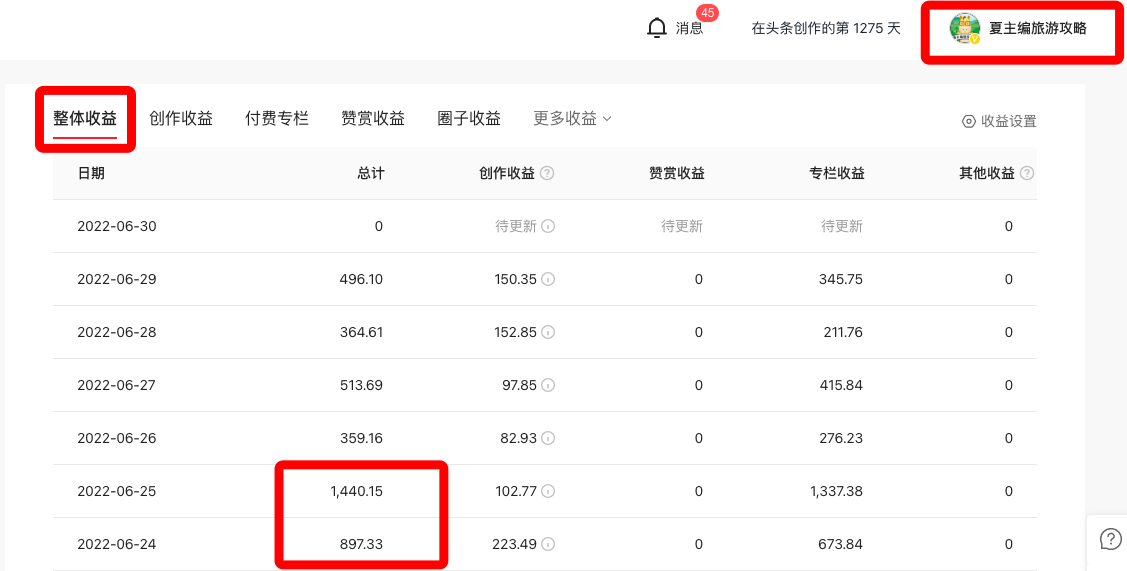Click the 专栏收益 value 1,337.38
This screenshot has width=1127, height=571.
(x=837, y=491)
